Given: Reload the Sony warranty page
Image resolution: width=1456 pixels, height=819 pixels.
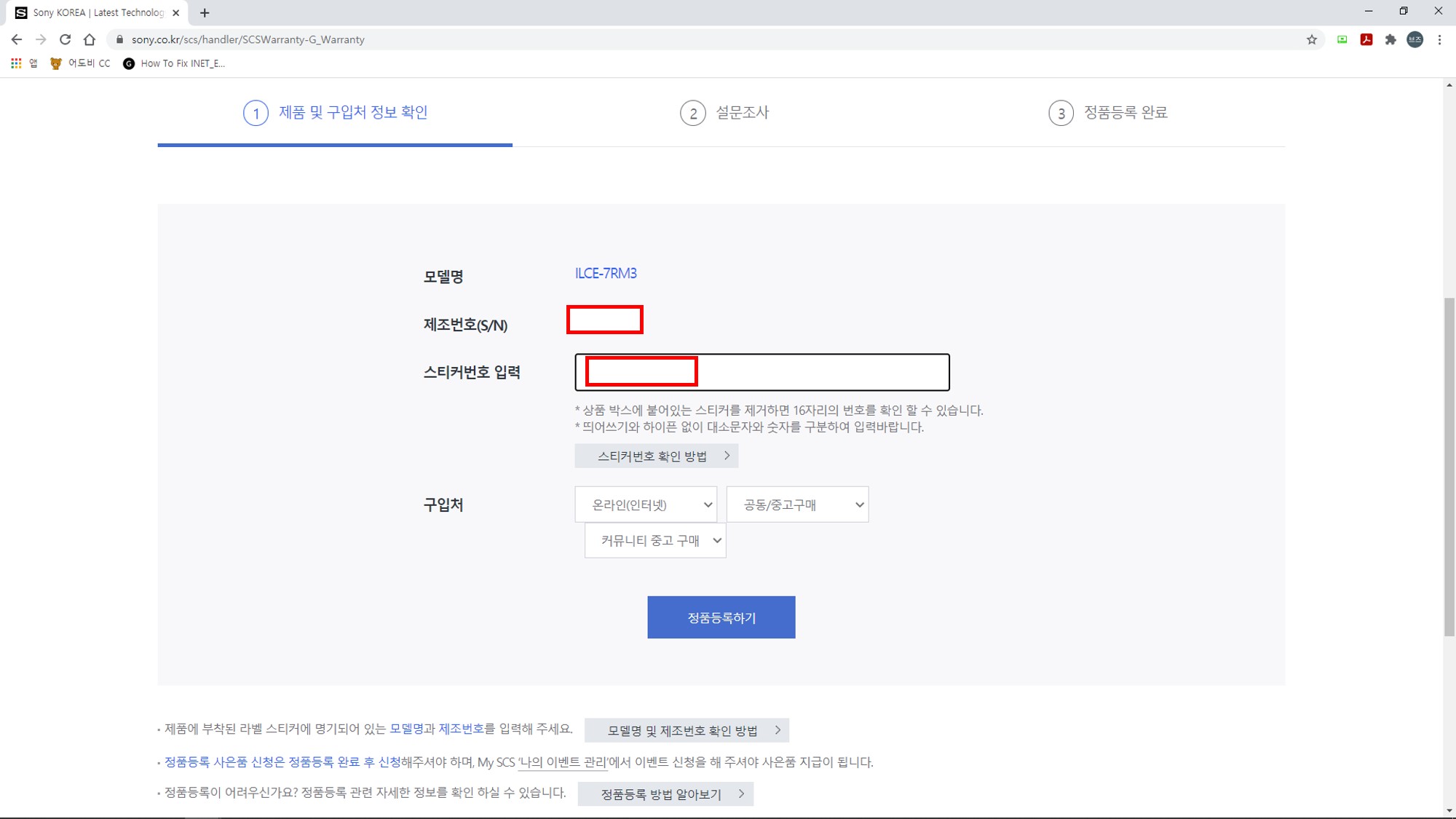Looking at the screenshot, I should coord(66,39).
